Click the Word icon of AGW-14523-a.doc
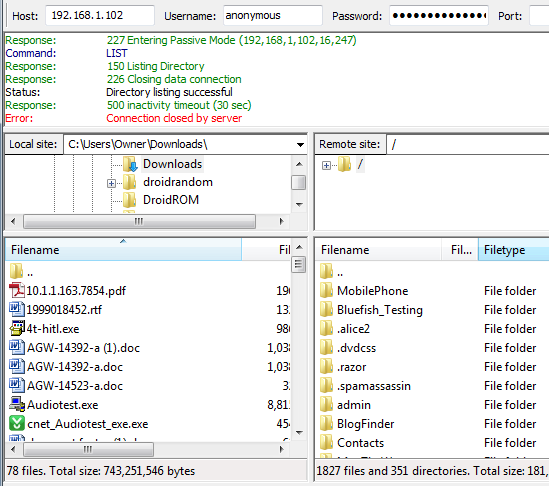549x486 pixels. [16, 385]
